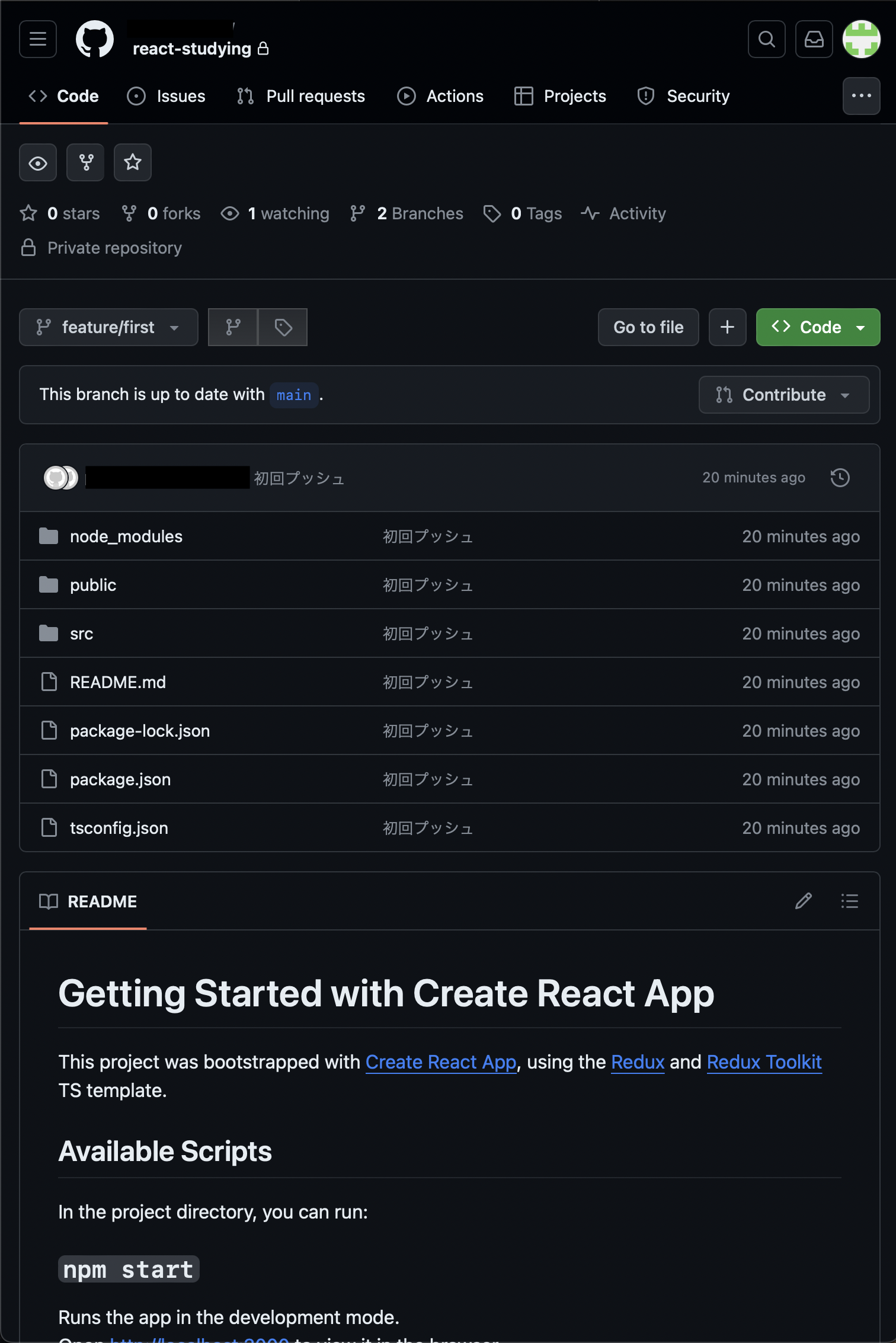The height and width of the screenshot is (1343, 896).
Task: Click the node_modules folder icon
Action: (49, 536)
